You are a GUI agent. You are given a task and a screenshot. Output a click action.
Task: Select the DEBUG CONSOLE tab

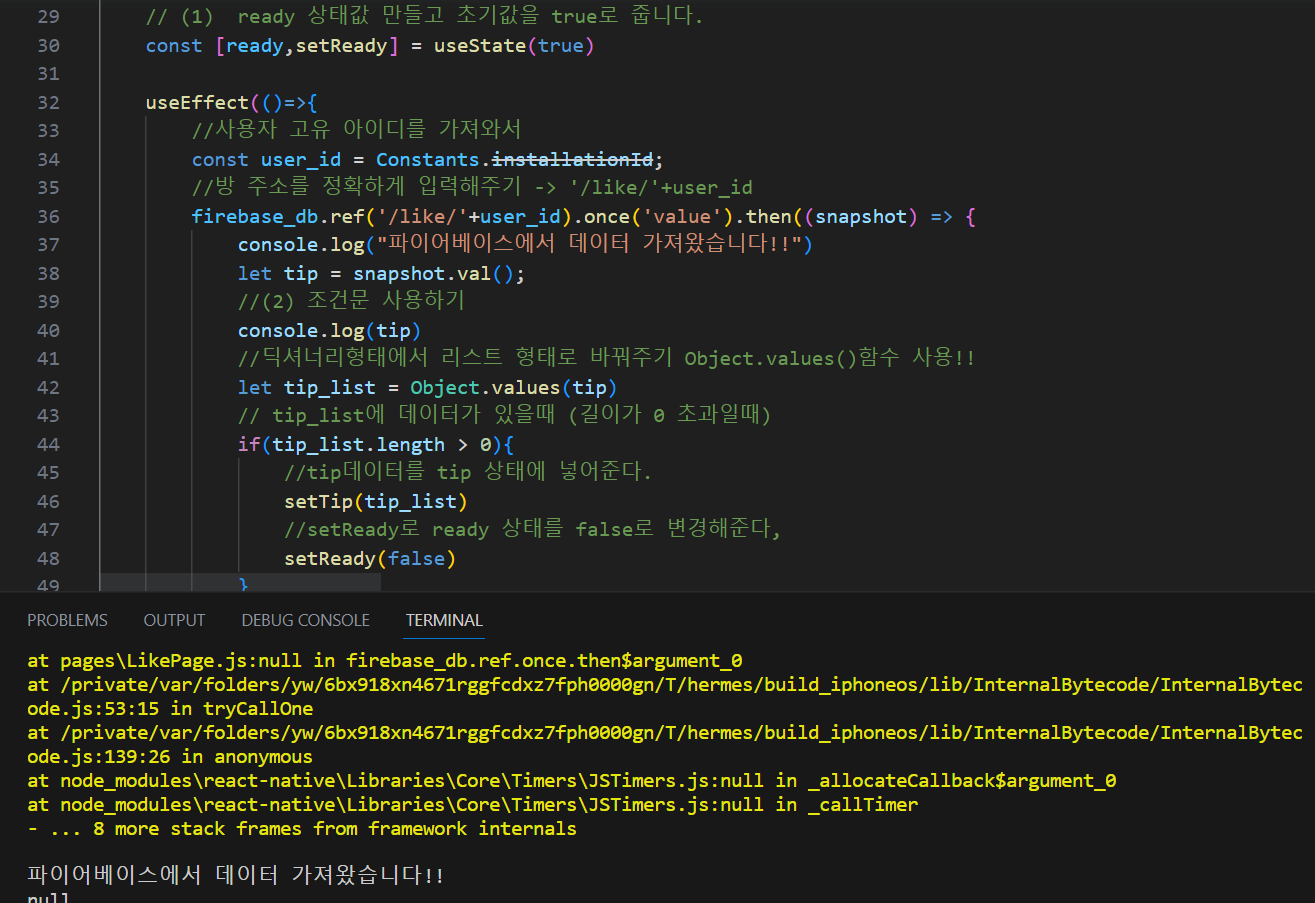click(x=305, y=620)
